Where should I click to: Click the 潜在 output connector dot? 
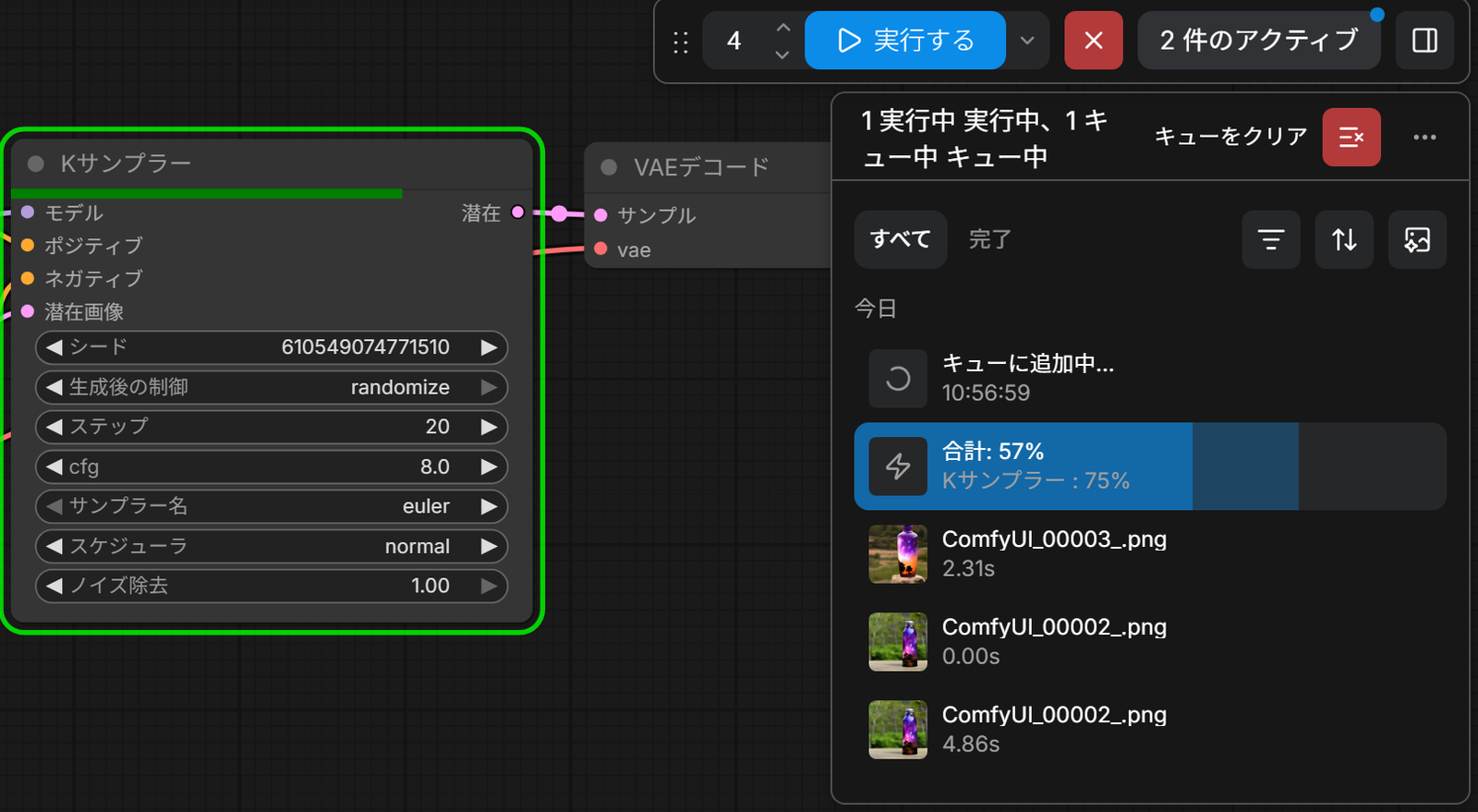tap(517, 212)
